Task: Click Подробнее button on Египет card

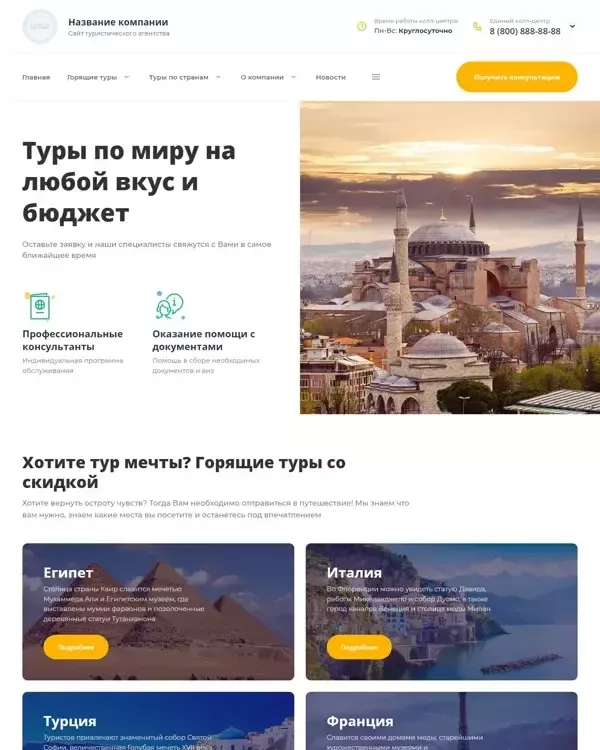Action: click(76, 647)
